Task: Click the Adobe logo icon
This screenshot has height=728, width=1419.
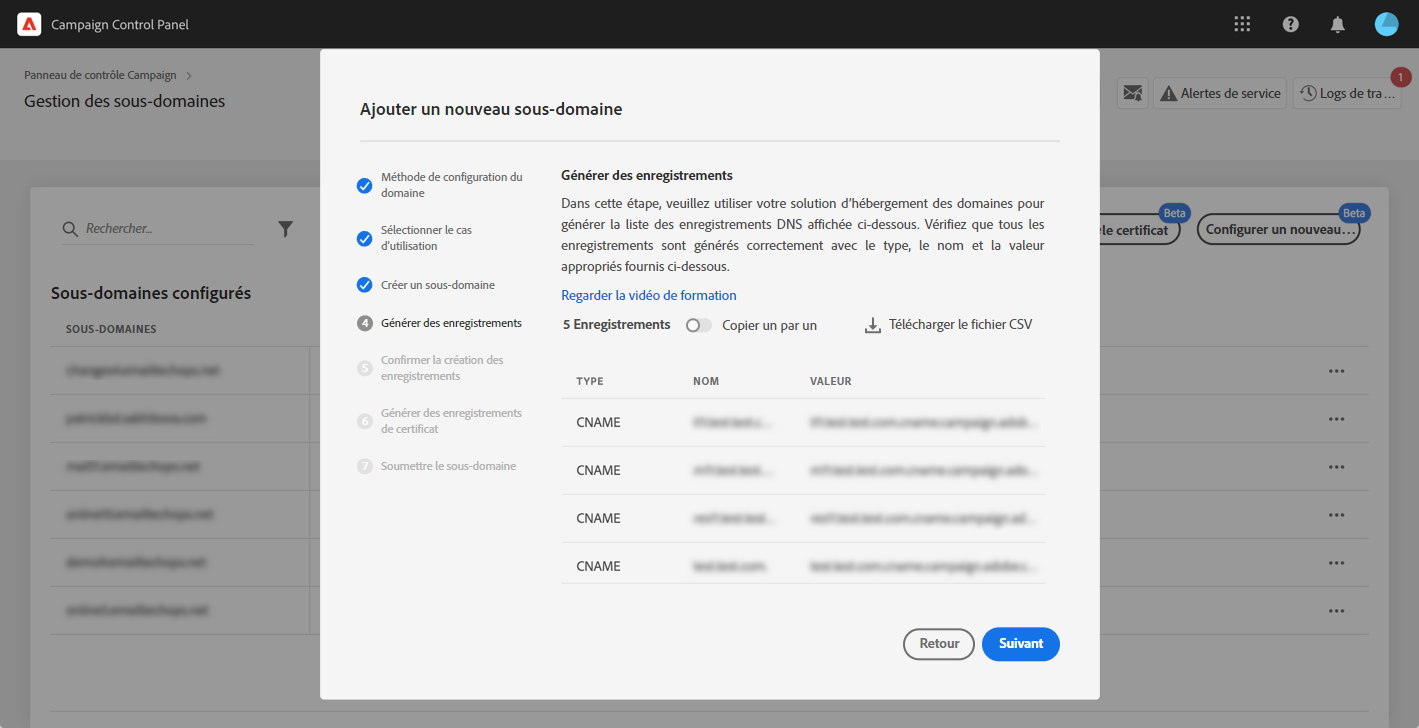Action: (28, 24)
